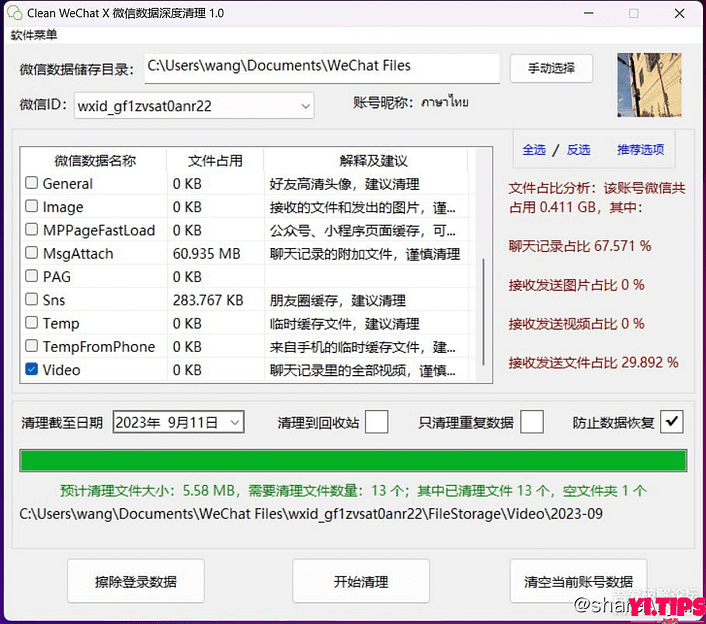This screenshot has width=706, height=624.
Task: Toggle the 只清理重复数据 checkbox
Action: [532, 422]
